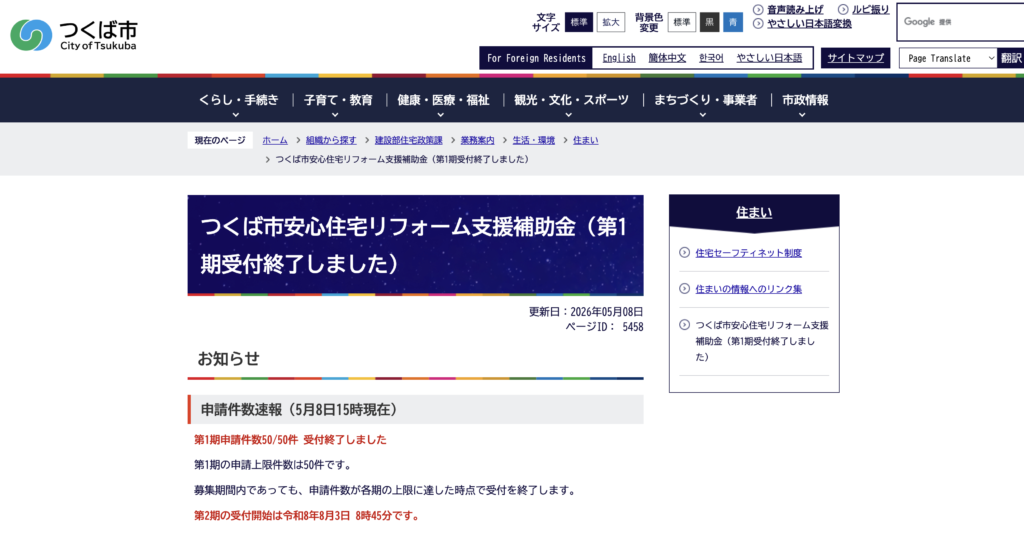Expand the まちづくり・事業者 menu
This screenshot has width=1024, height=540.
pyautogui.click(x=705, y=100)
